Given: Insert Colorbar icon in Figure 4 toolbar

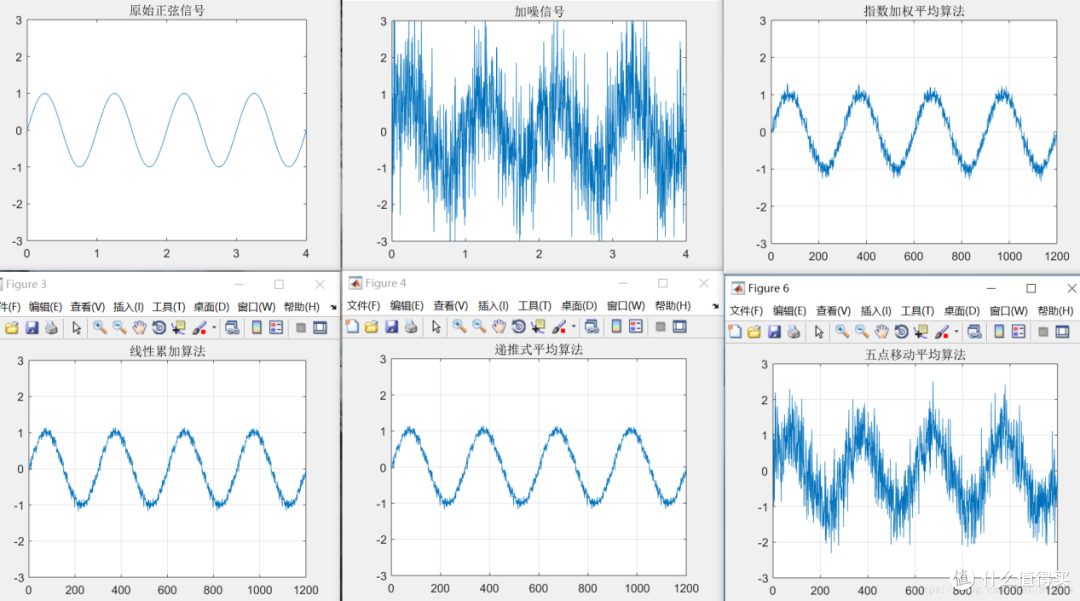Looking at the screenshot, I should [x=616, y=326].
